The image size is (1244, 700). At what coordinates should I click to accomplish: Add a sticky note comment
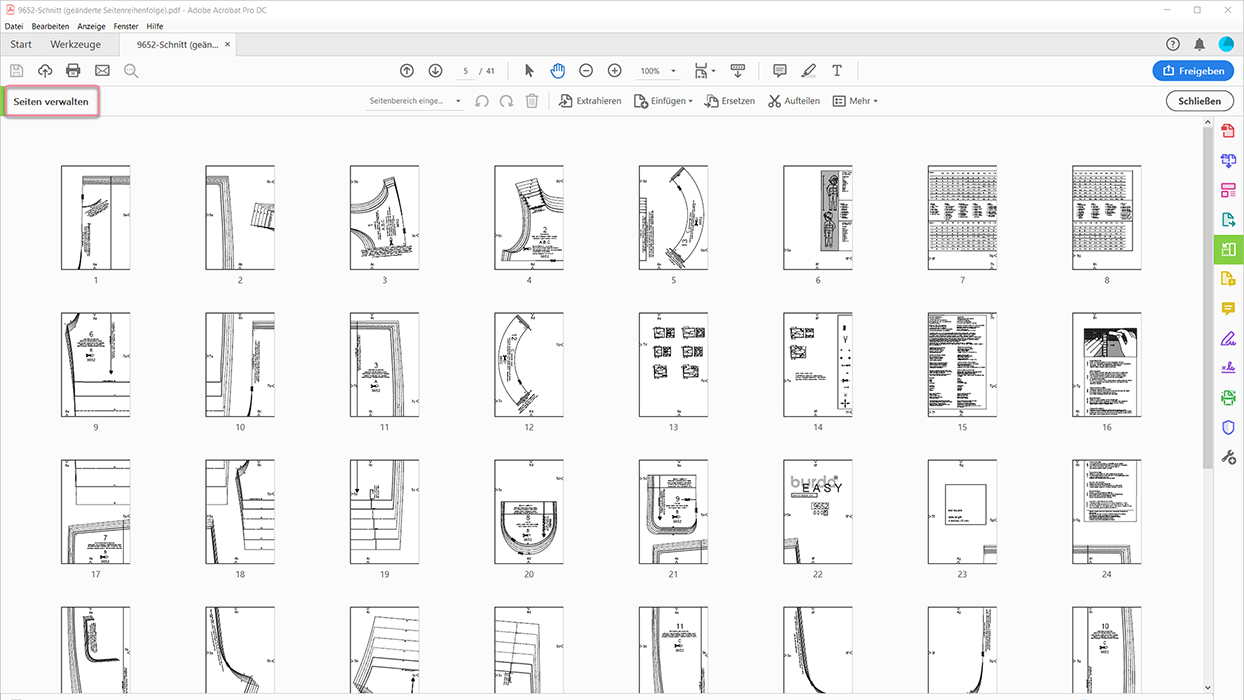pyautogui.click(x=780, y=71)
